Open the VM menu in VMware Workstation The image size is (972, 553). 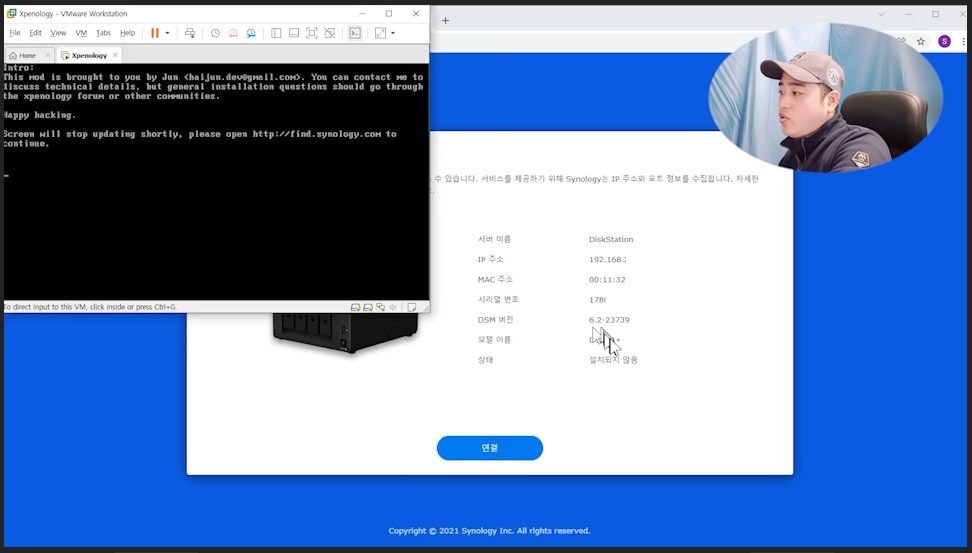coord(81,33)
